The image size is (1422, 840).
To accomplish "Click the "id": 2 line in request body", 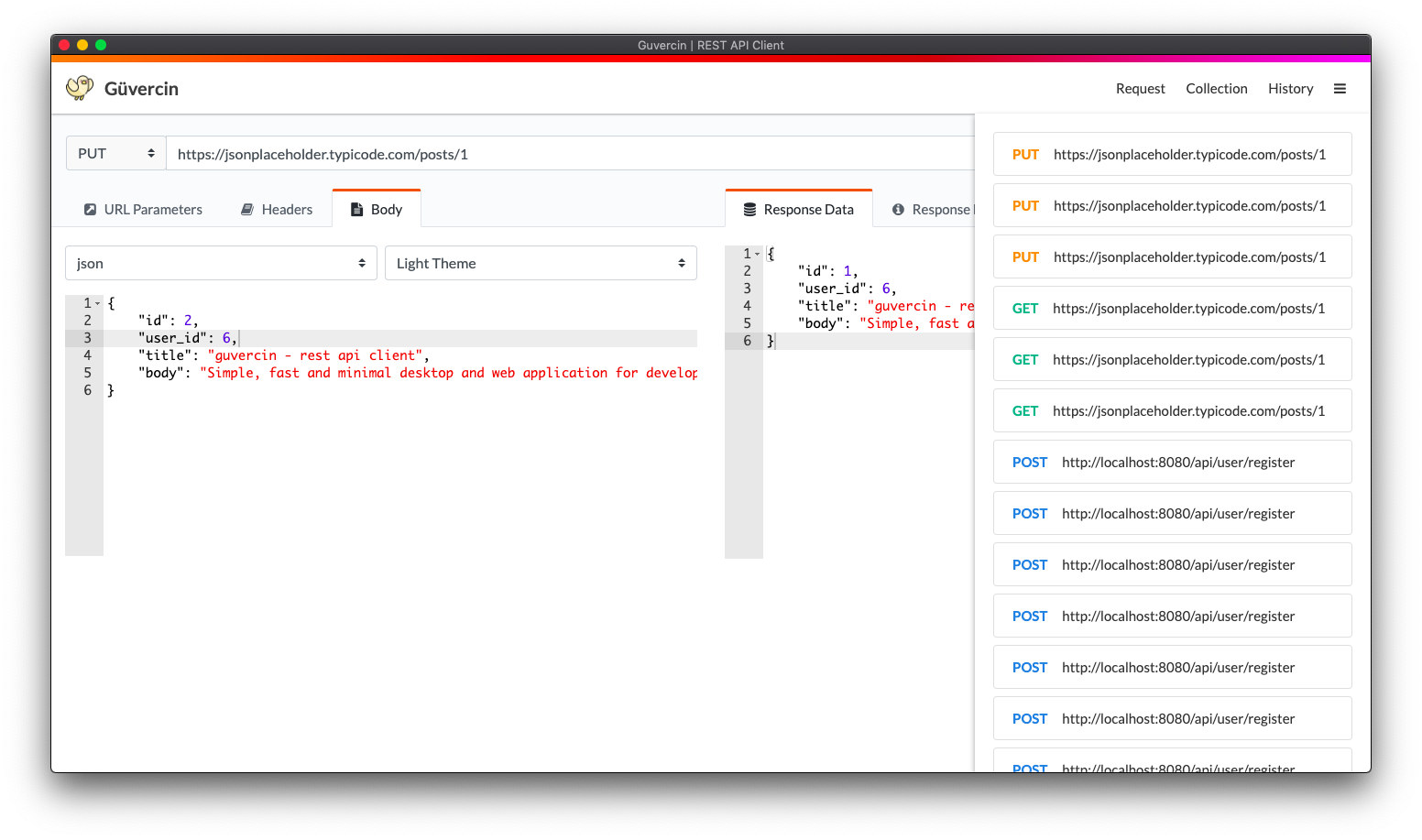I will pyautogui.click(x=169, y=321).
